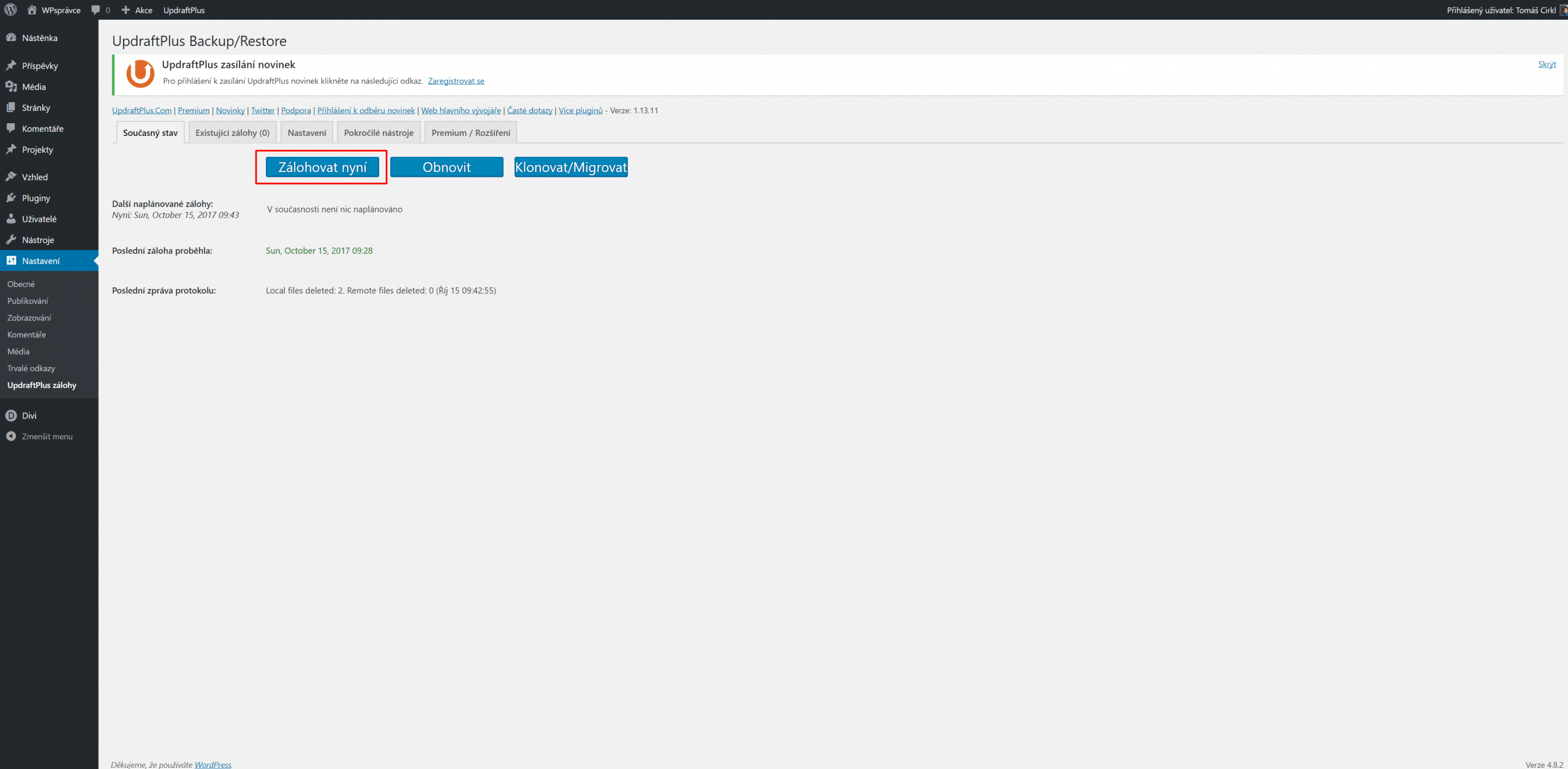Viewport: 1568px width, 769px height.
Task: Click the Klonovat/Migrovat button
Action: [571, 167]
